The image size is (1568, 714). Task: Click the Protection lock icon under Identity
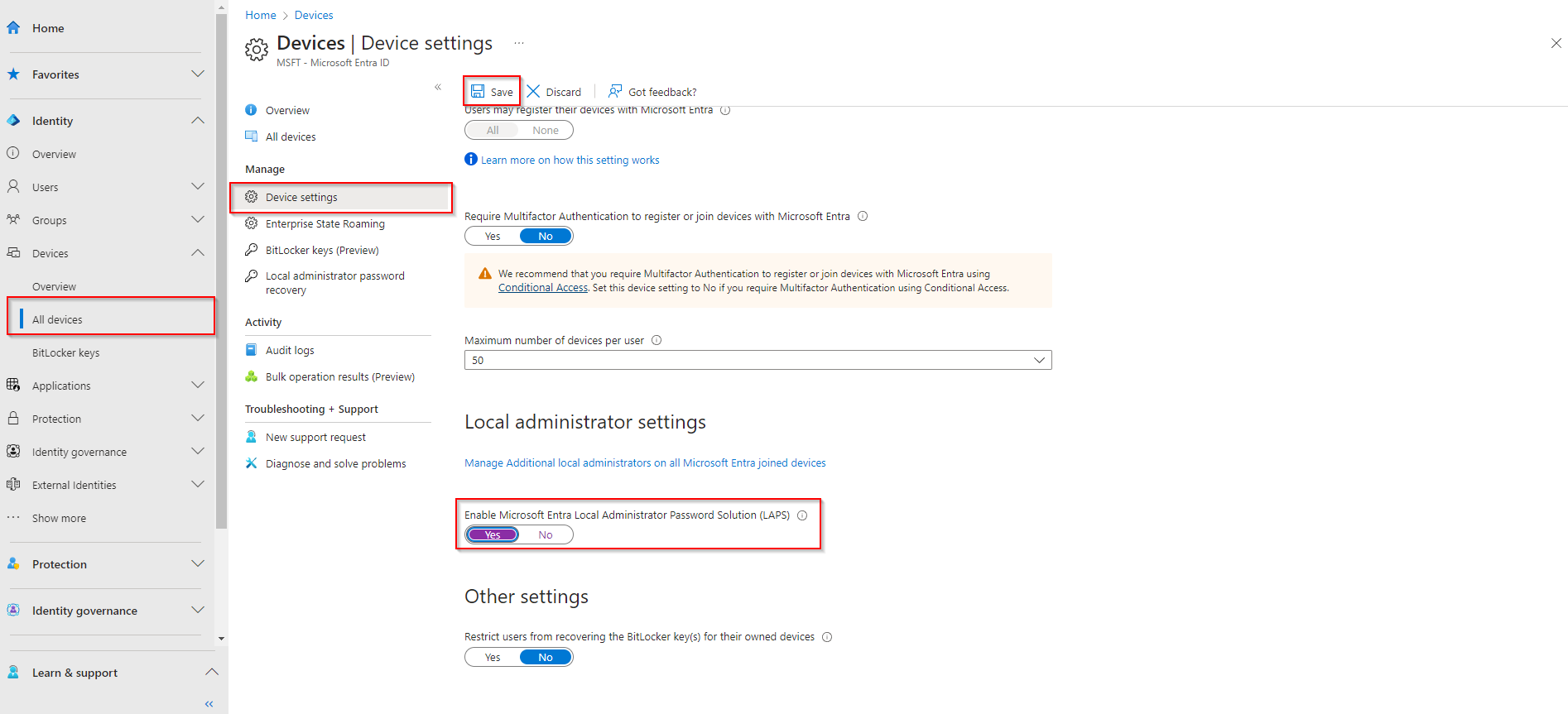[13, 418]
